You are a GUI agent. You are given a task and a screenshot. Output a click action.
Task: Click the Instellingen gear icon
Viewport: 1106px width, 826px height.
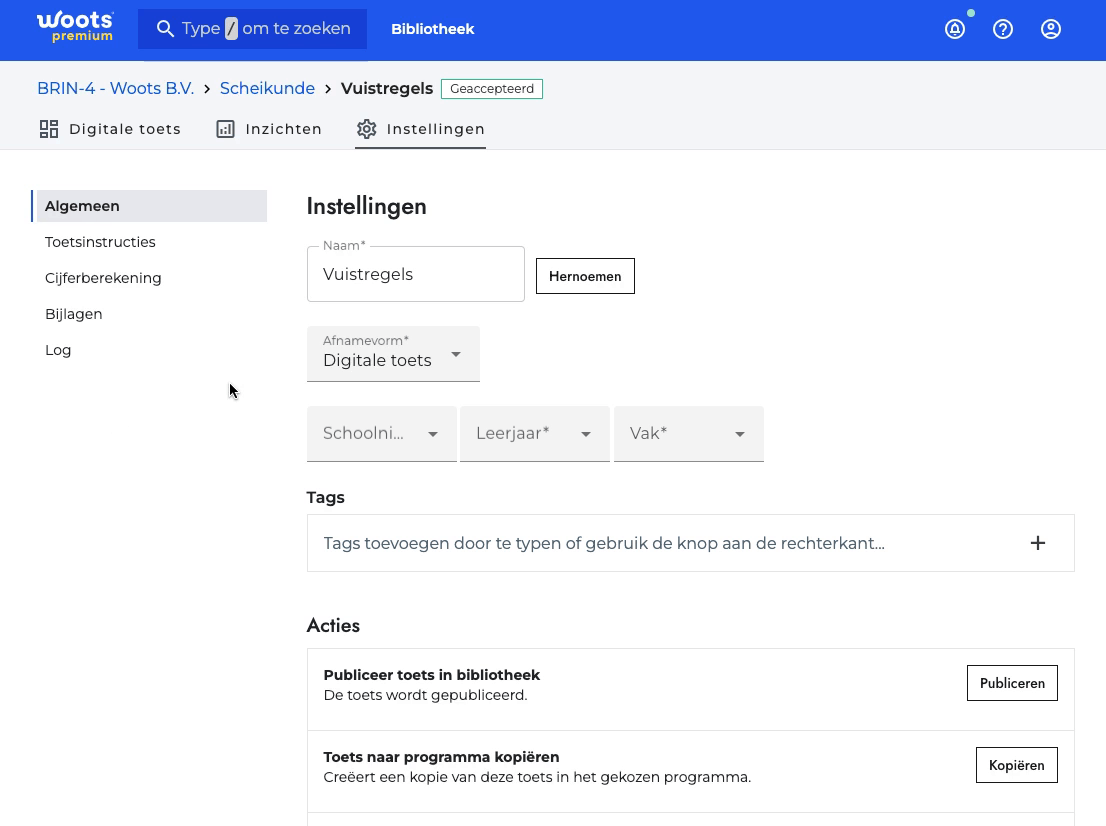tap(367, 129)
